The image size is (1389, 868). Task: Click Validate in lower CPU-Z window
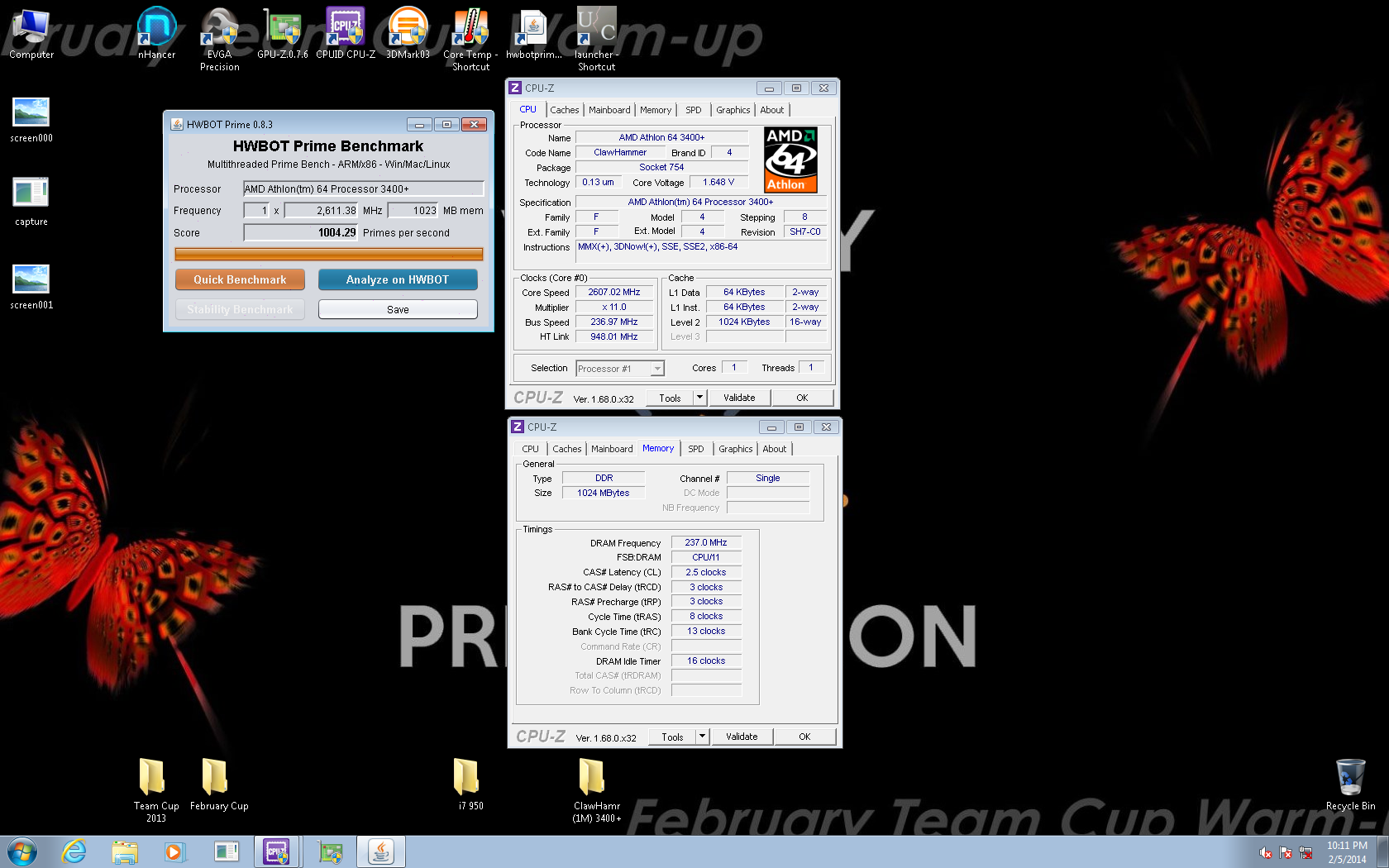tap(742, 737)
